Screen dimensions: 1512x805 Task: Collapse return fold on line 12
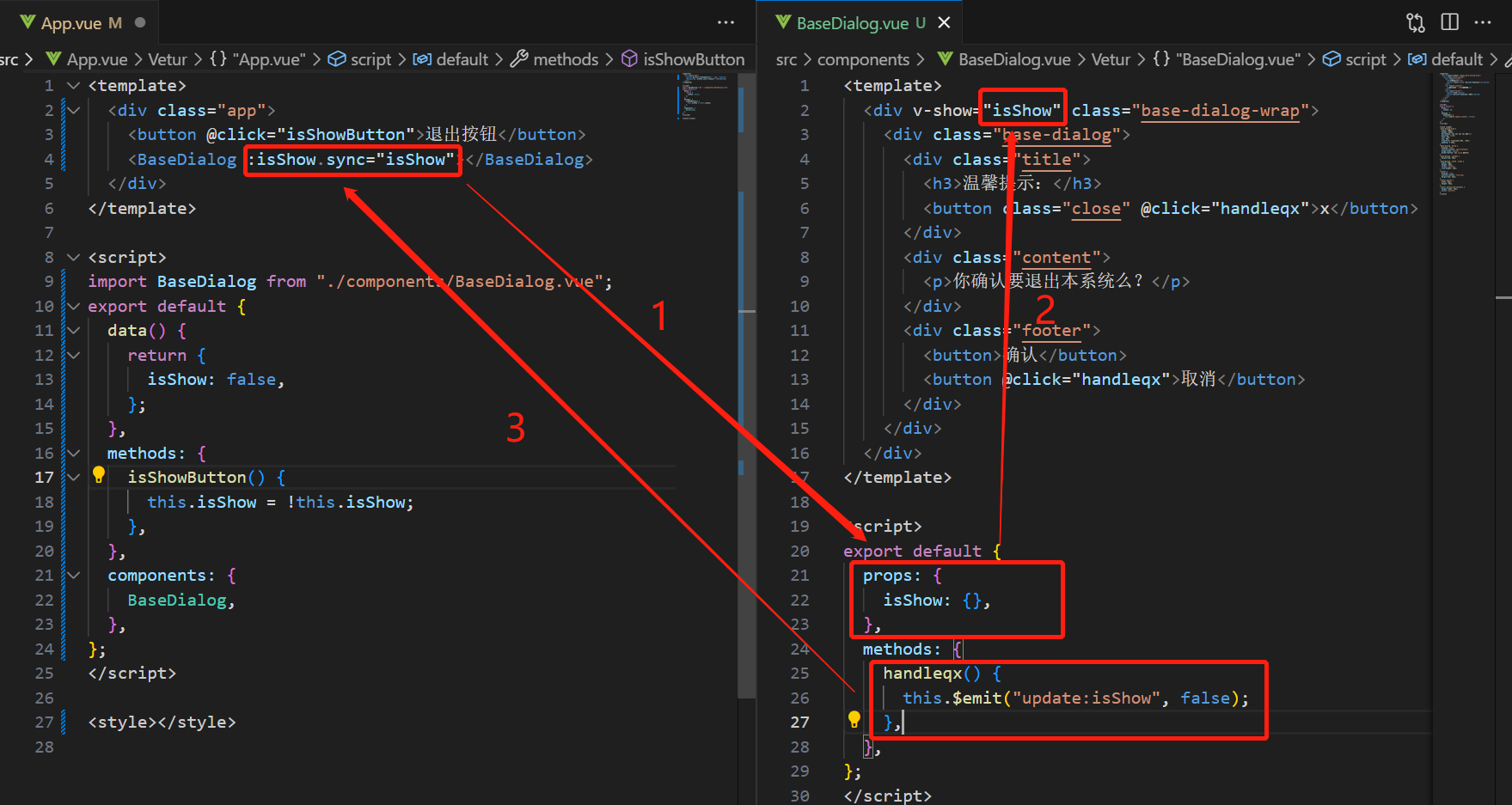coord(74,355)
